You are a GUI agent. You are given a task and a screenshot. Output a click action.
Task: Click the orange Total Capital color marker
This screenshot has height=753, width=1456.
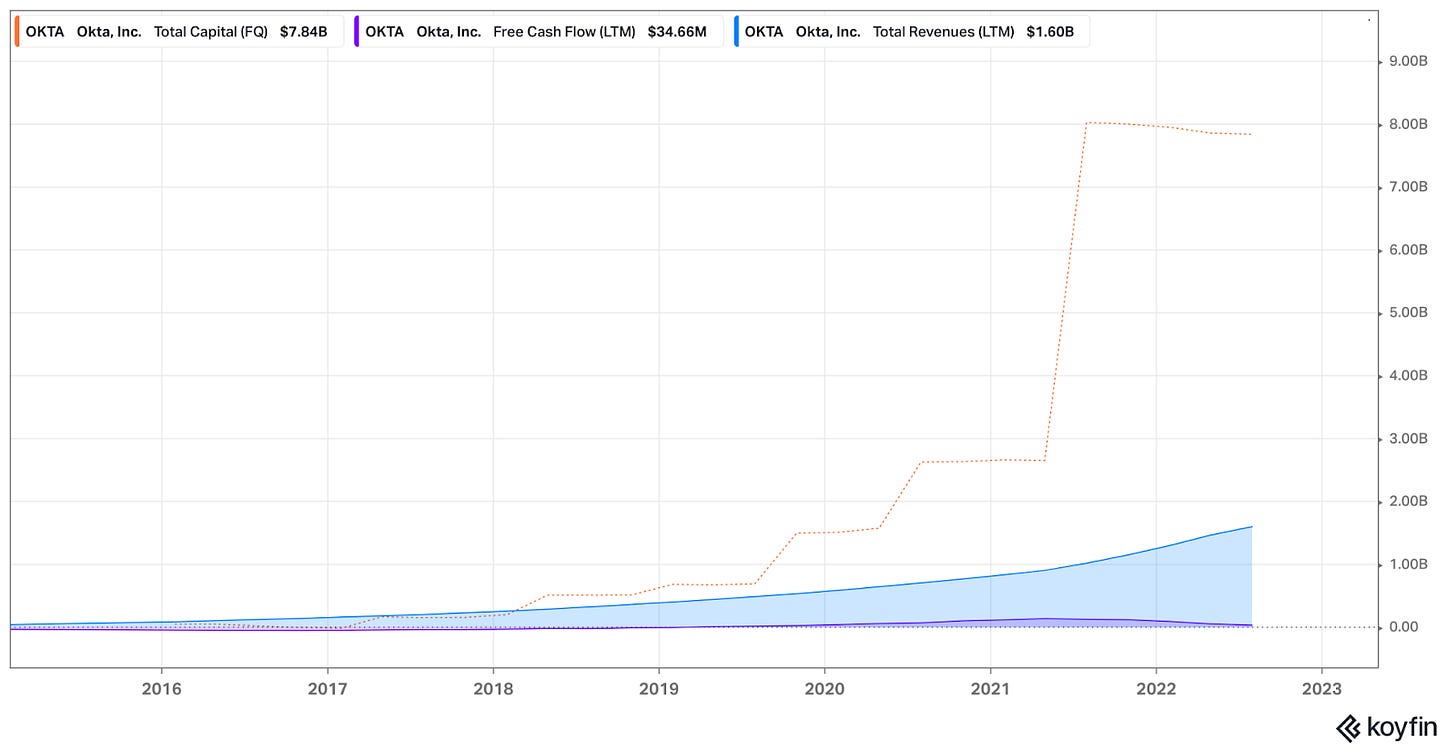pos(17,31)
